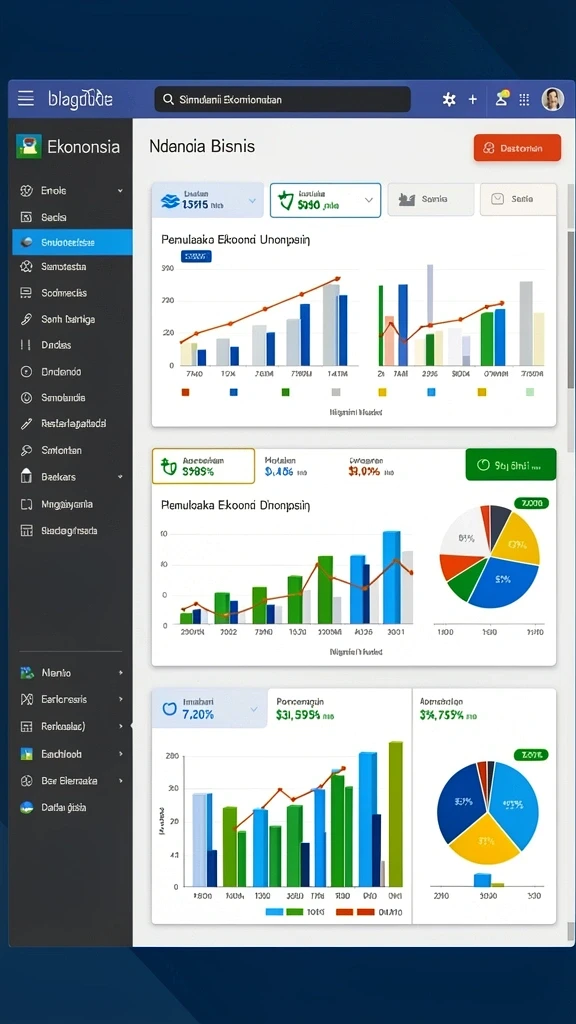Open the hamburger menu icon
Viewport: 576px width, 1024px height.
[25, 99]
